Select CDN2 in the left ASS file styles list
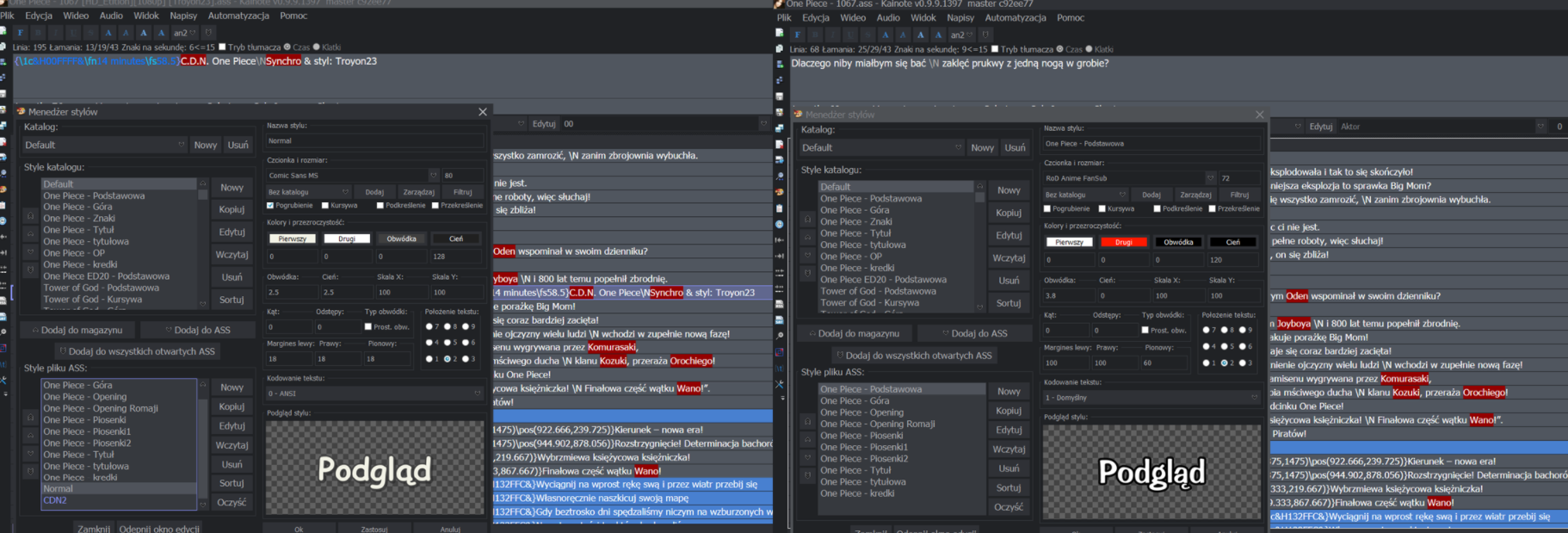This screenshot has width=1568, height=533. click(x=55, y=500)
